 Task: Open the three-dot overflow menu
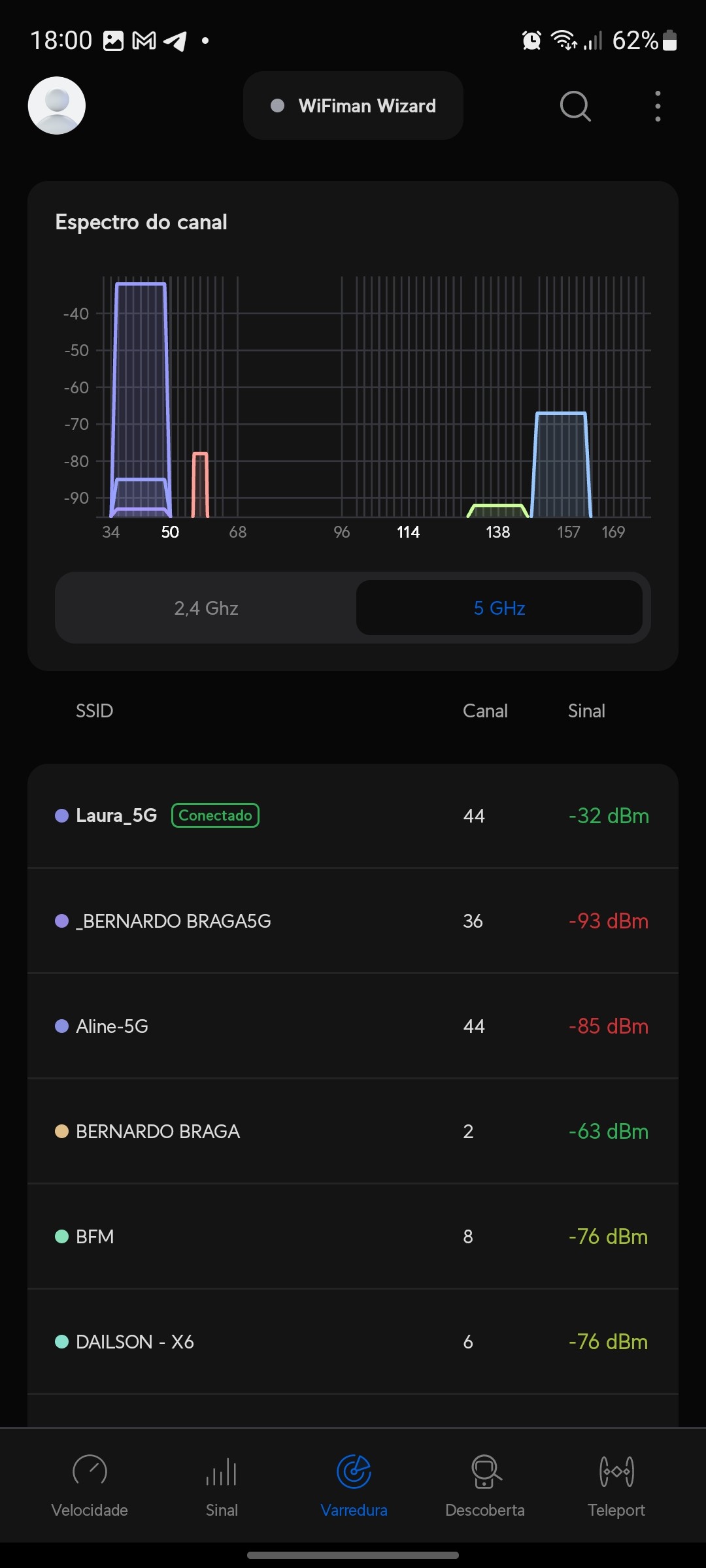658,106
